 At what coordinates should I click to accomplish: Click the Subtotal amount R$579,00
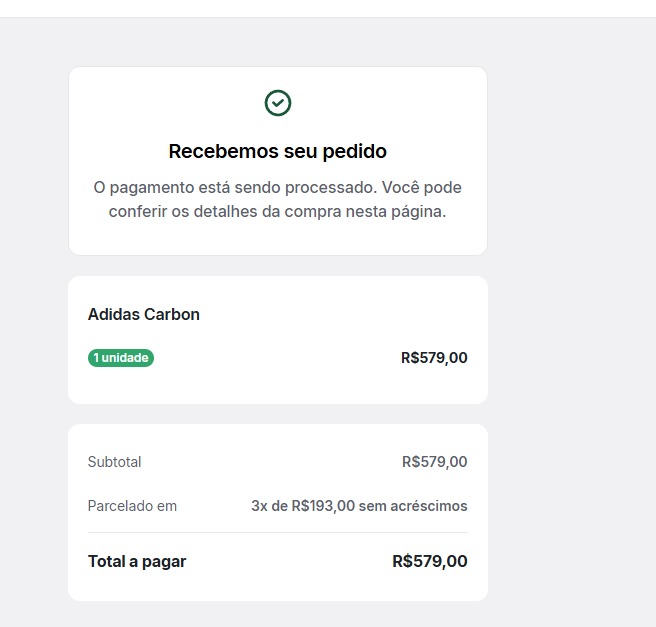pyautogui.click(x=434, y=462)
